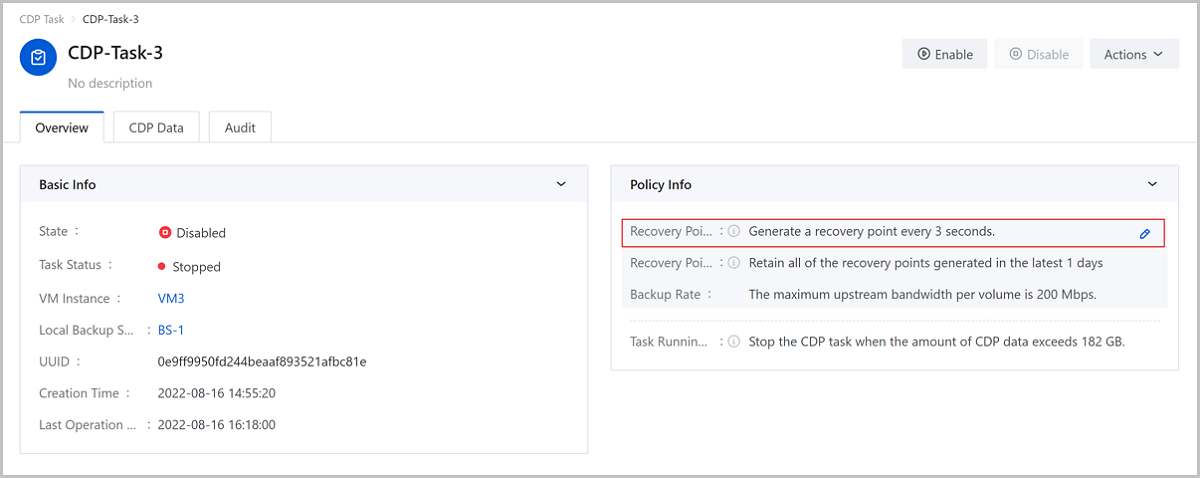
Task: Click info icon beside Task Running row
Action: coord(733,341)
